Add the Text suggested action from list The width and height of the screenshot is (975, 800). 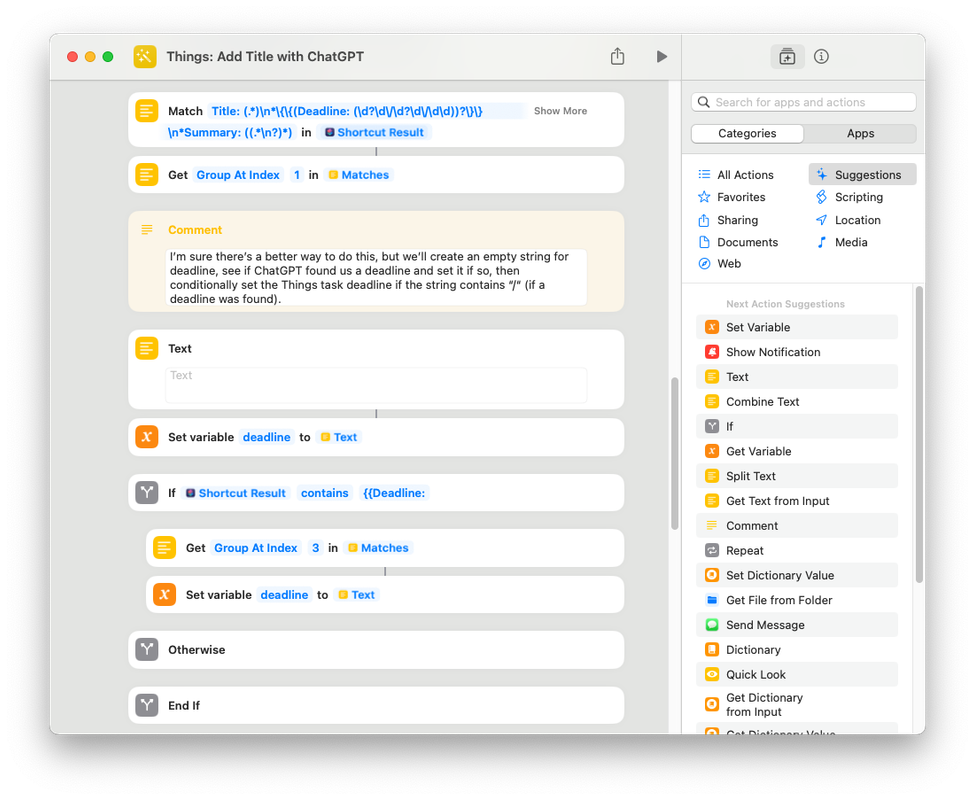pyautogui.click(x=797, y=377)
